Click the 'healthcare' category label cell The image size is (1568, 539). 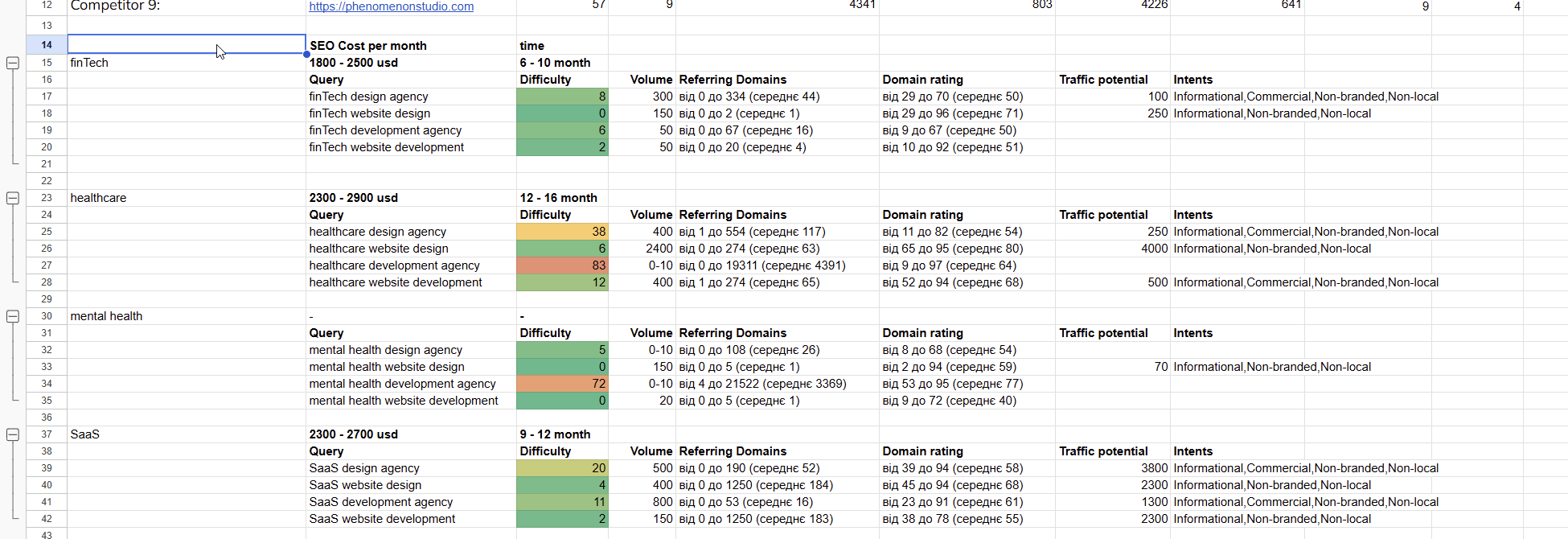click(186, 198)
